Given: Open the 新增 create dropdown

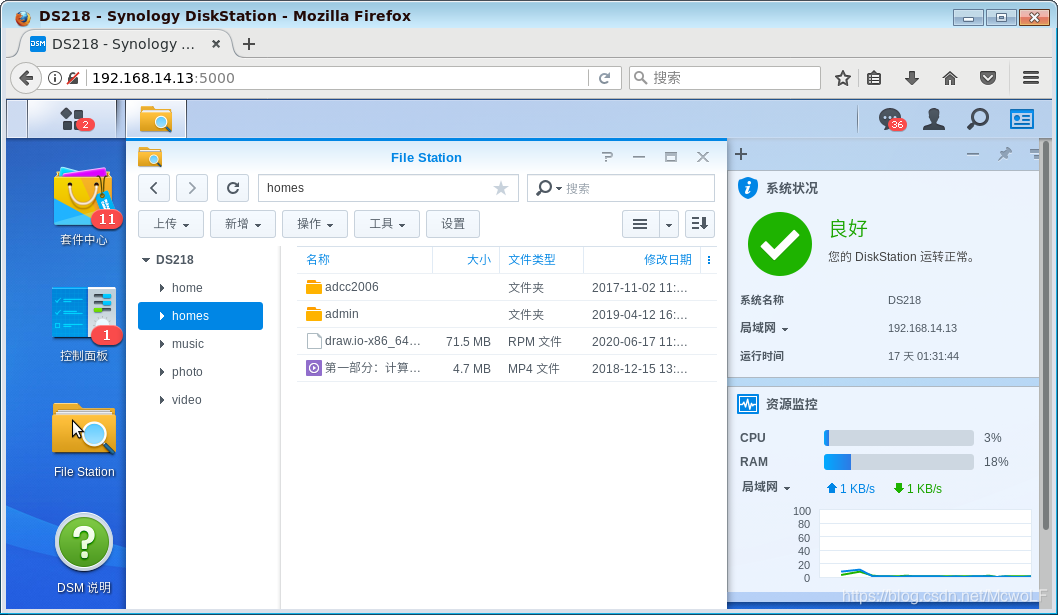Looking at the screenshot, I should (243, 223).
